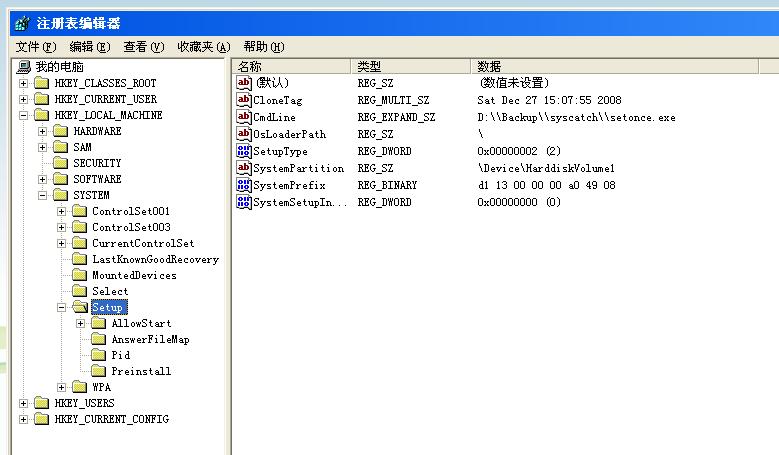Select the AnswerFileMap key
This screenshot has width=779, height=455.
point(151,339)
